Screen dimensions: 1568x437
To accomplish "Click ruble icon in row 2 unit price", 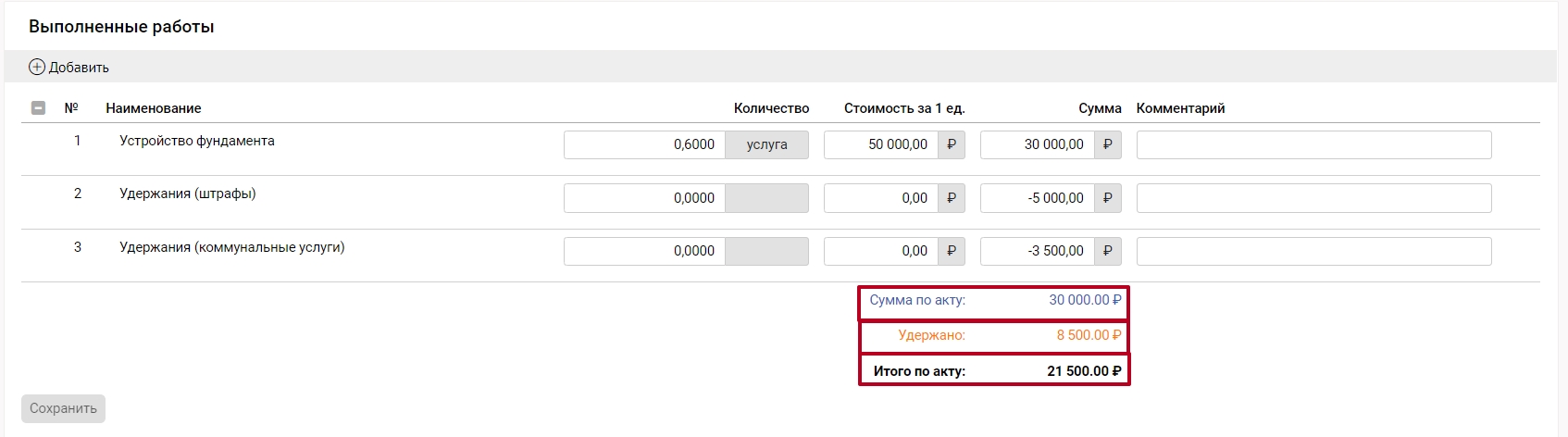I will pyautogui.click(x=951, y=198).
